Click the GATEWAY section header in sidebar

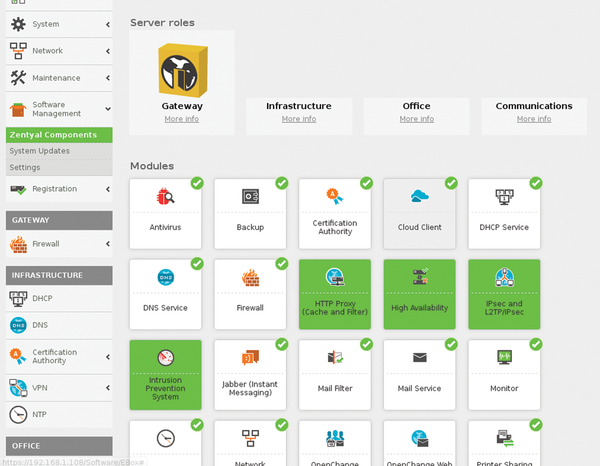click(x=59, y=220)
